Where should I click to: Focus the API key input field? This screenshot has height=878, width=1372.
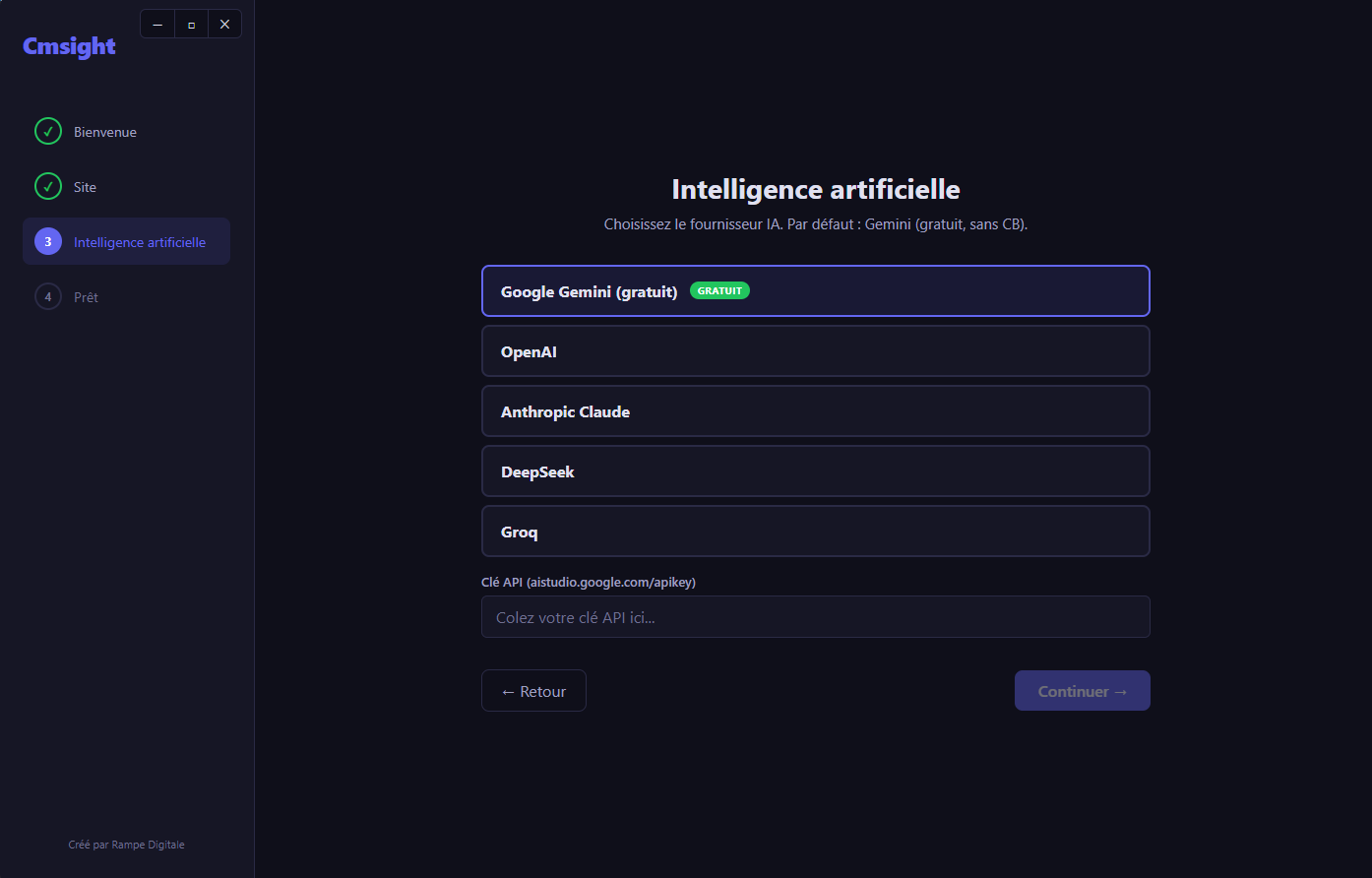pos(815,617)
